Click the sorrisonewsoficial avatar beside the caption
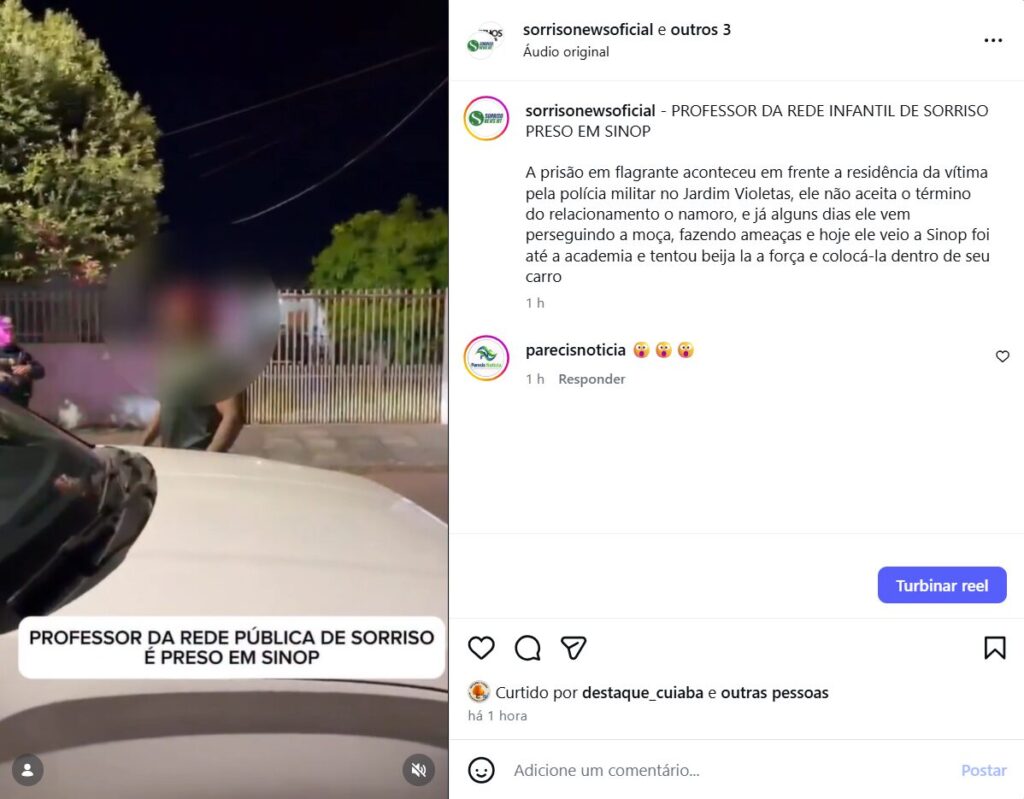This screenshot has height=799, width=1024. pyautogui.click(x=486, y=118)
